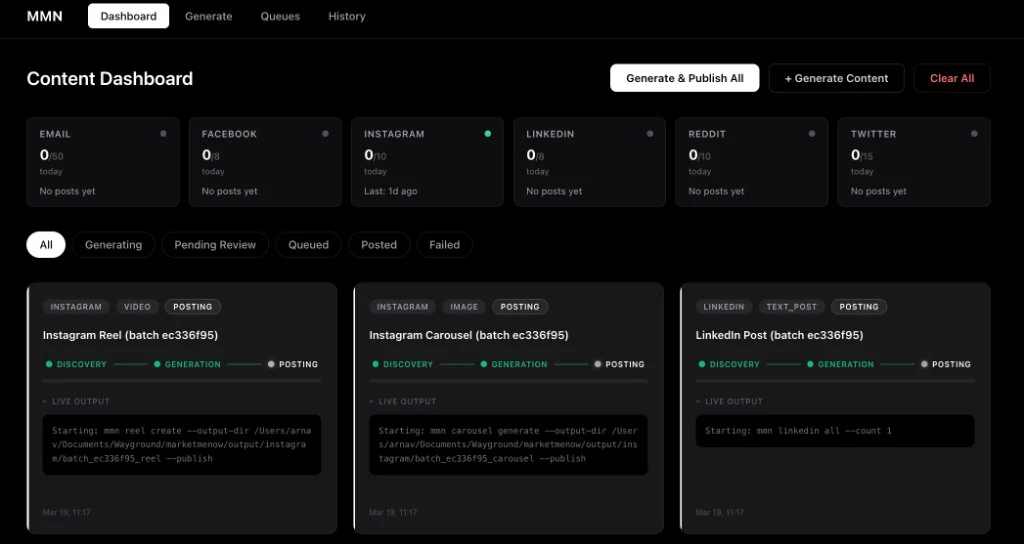
Task: Click the TEXT_POST tag on LinkedIn card
Action: coord(792,307)
